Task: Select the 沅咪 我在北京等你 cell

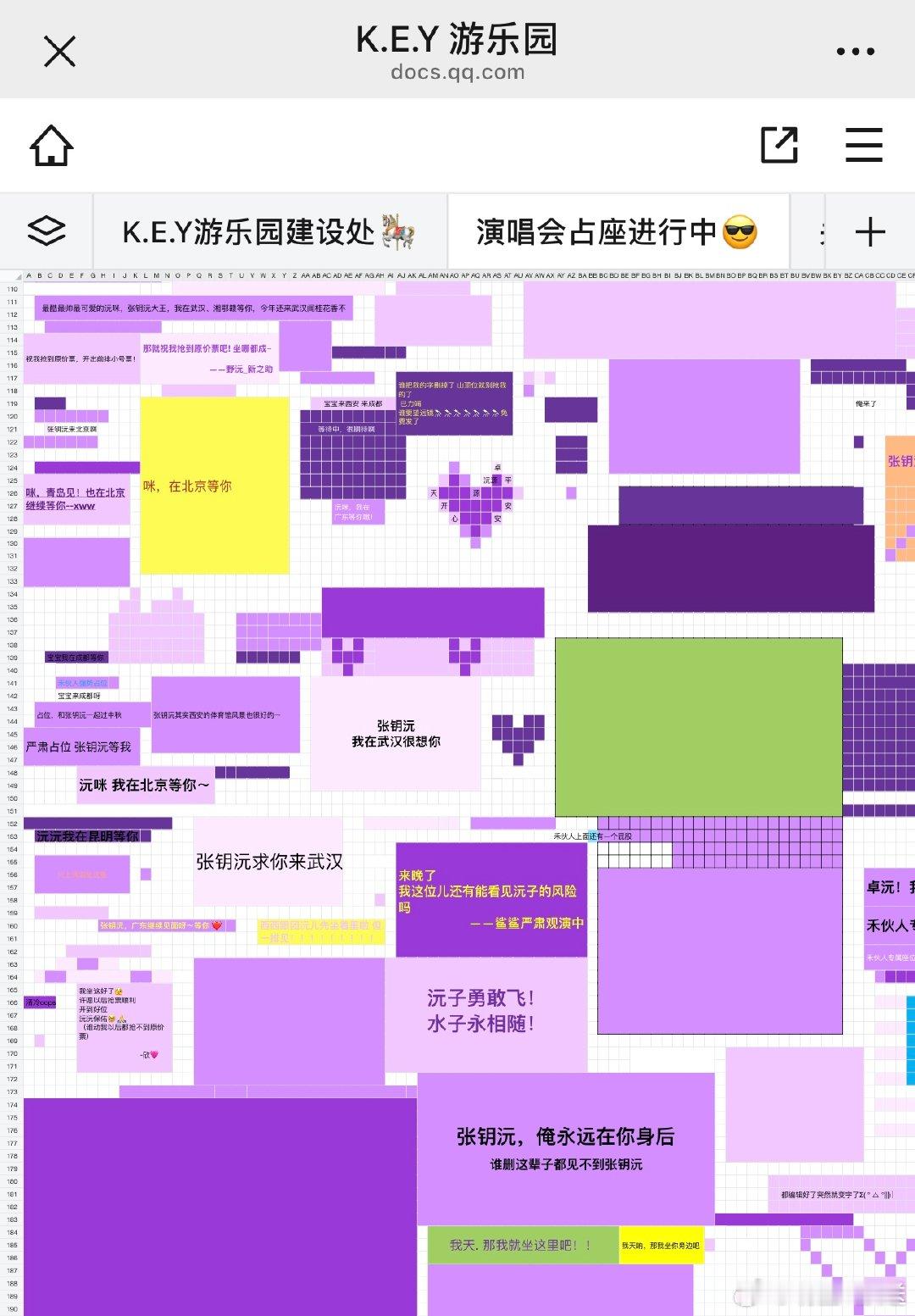Action: [146, 785]
